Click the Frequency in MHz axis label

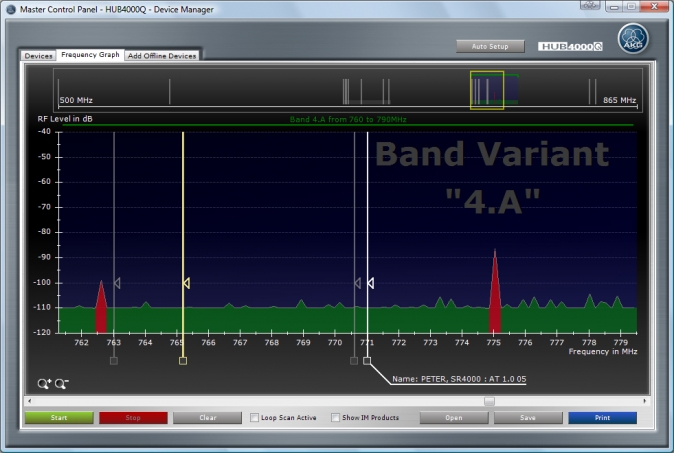(x=603, y=352)
